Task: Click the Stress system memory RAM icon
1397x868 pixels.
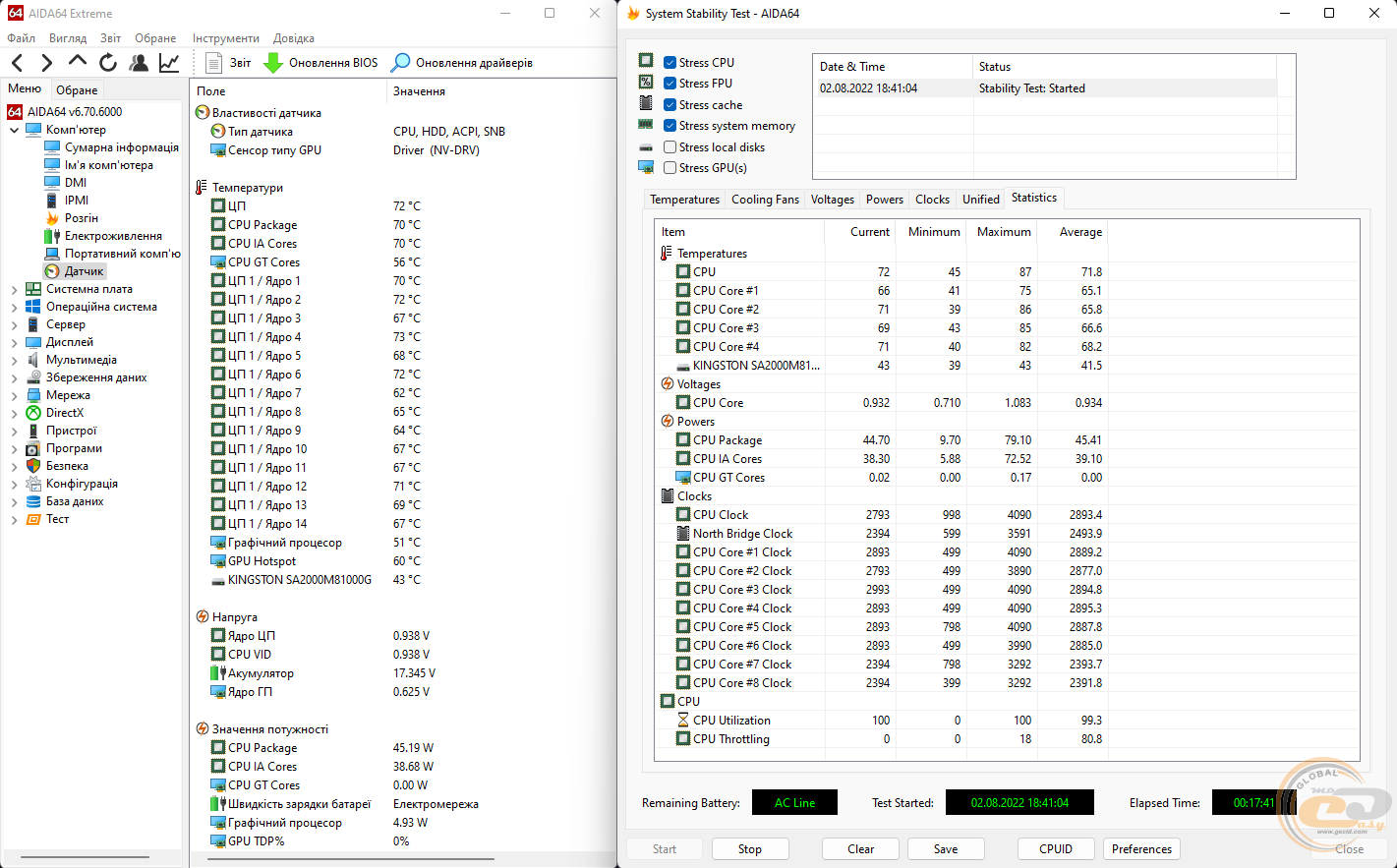Action: pyautogui.click(x=646, y=125)
